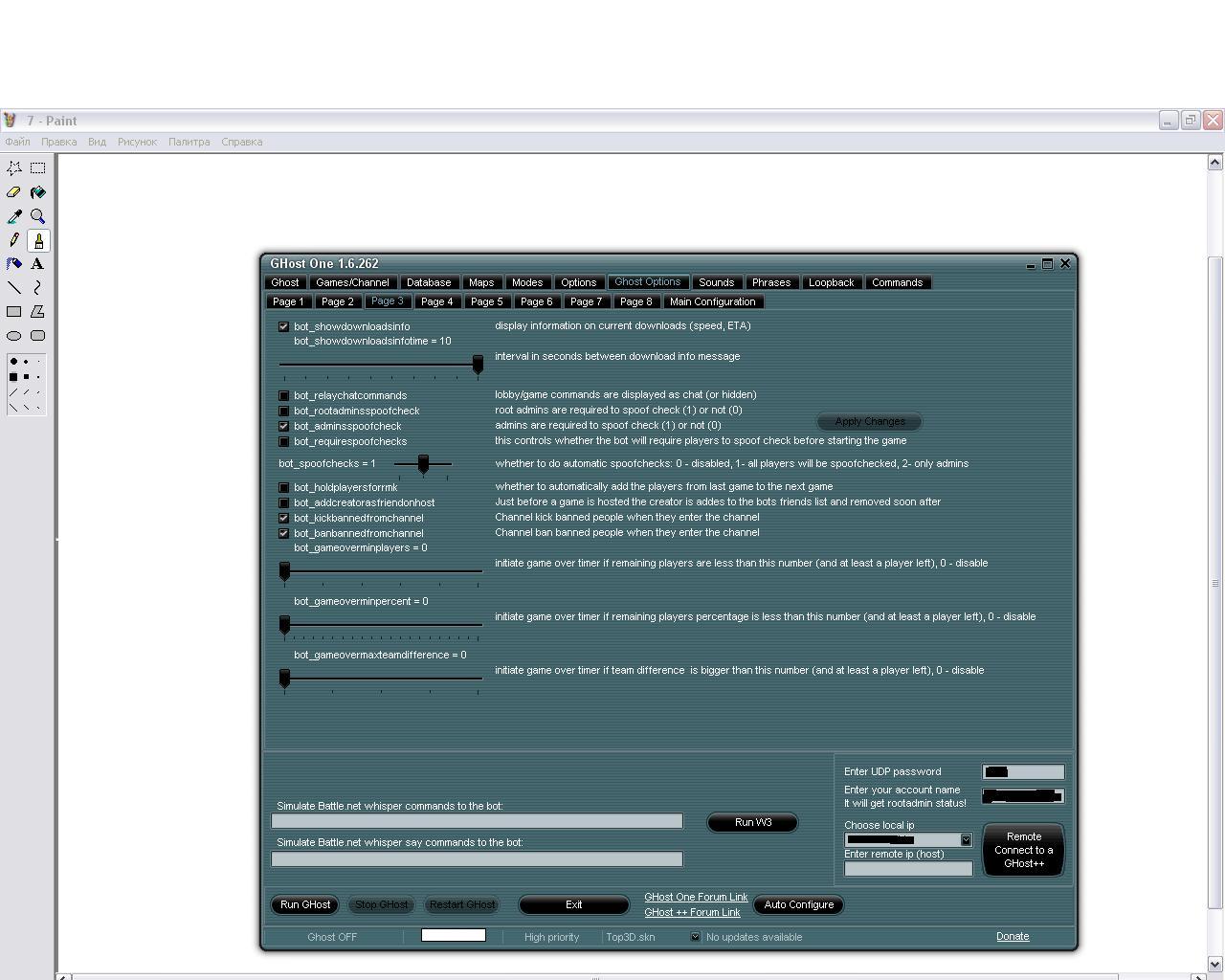Screen dimensions: 1225x980
Task: Enable bot_rootadminsspoofcheck checkbox
Action: click(x=283, y=411)
